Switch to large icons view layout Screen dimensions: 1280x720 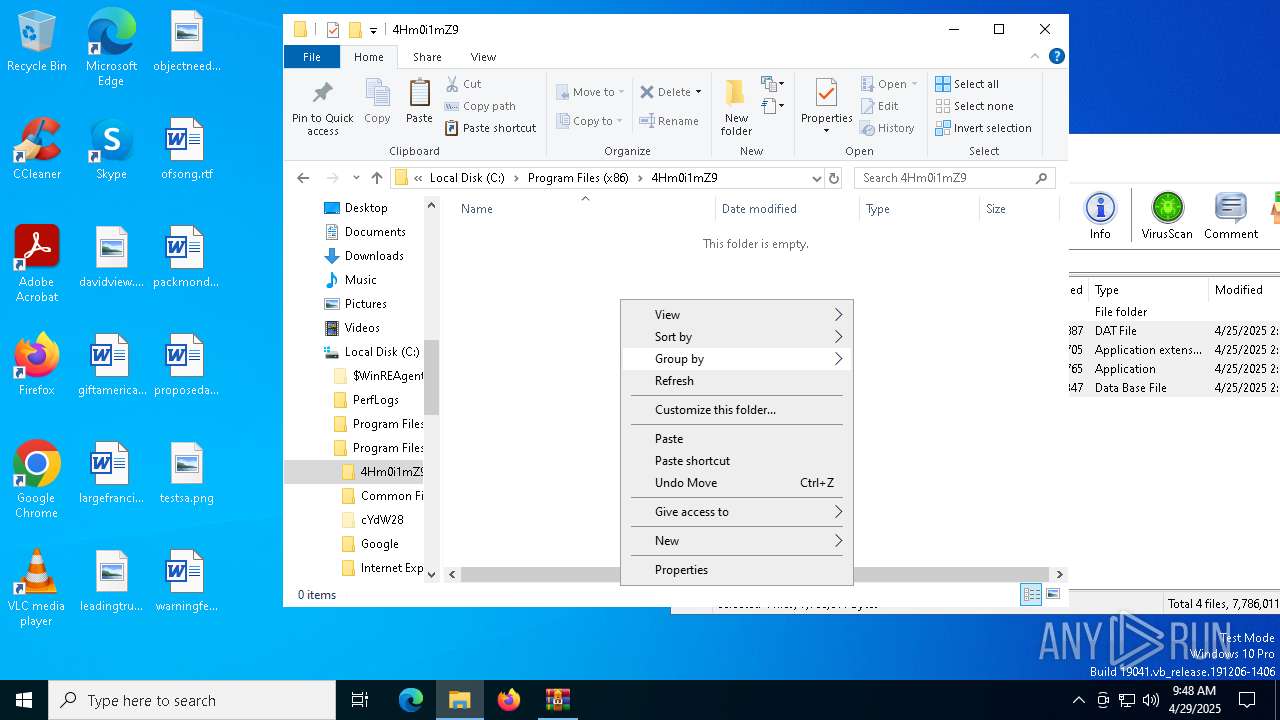(x=1052, y=595)
